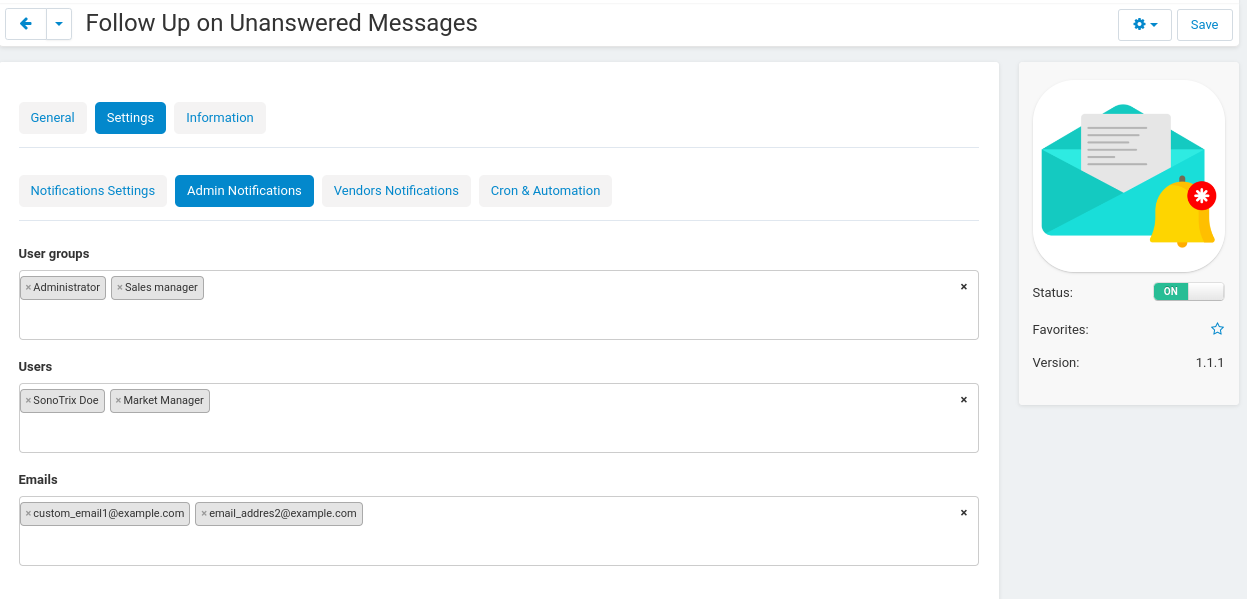Image resolution: width=1247 pixels, height=599 pixels.
Task: Save the add-on settings
Action: (1204, 24)
